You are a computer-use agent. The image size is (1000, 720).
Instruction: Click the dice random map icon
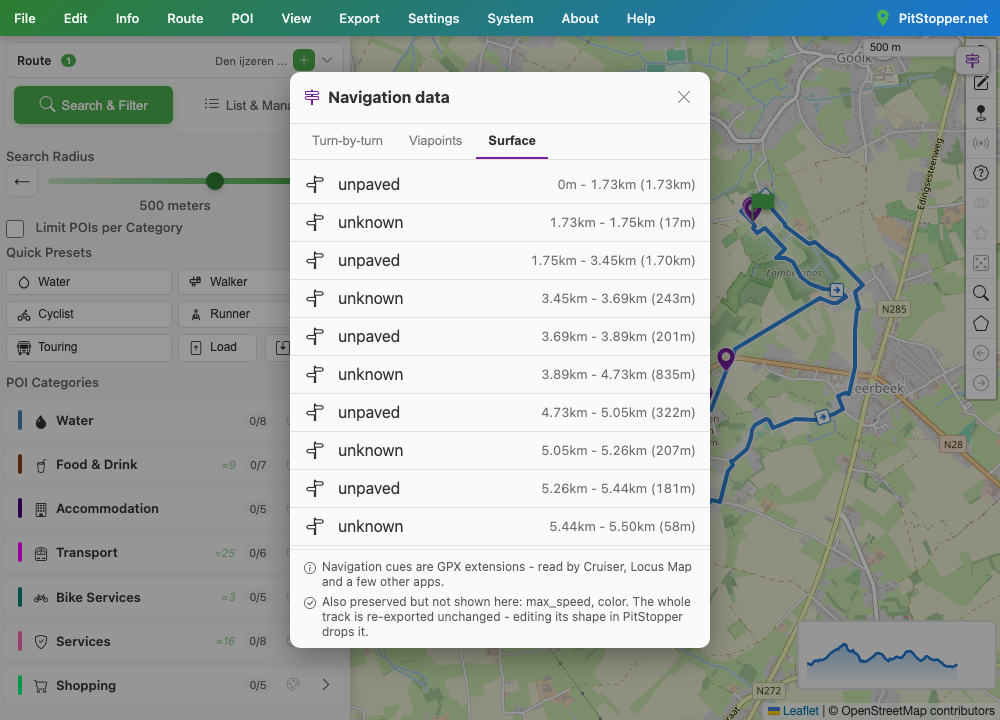[981, 263]
